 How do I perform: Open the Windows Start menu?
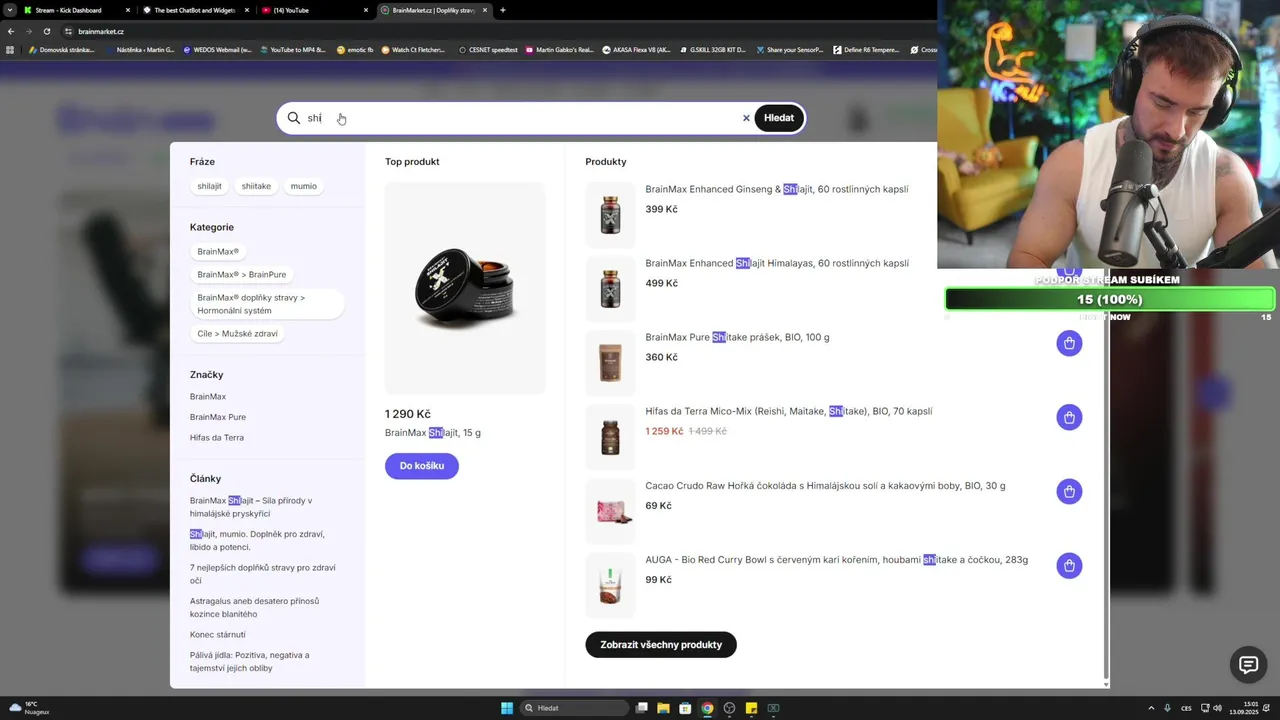coord(507,708)
